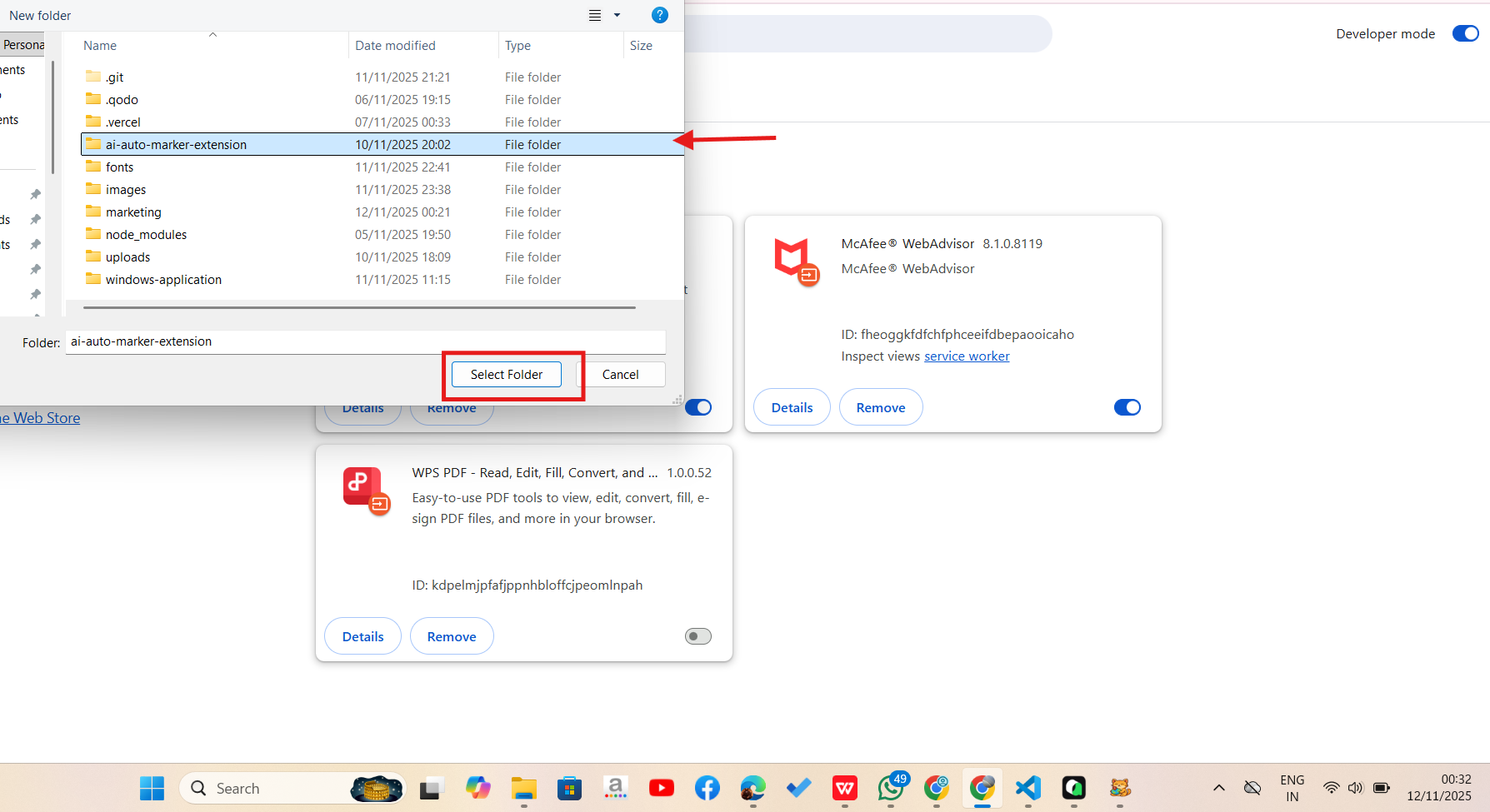Turn off the McAfee WebAdvisor toggle
Screen dimensions: 1490x812
1127,406
